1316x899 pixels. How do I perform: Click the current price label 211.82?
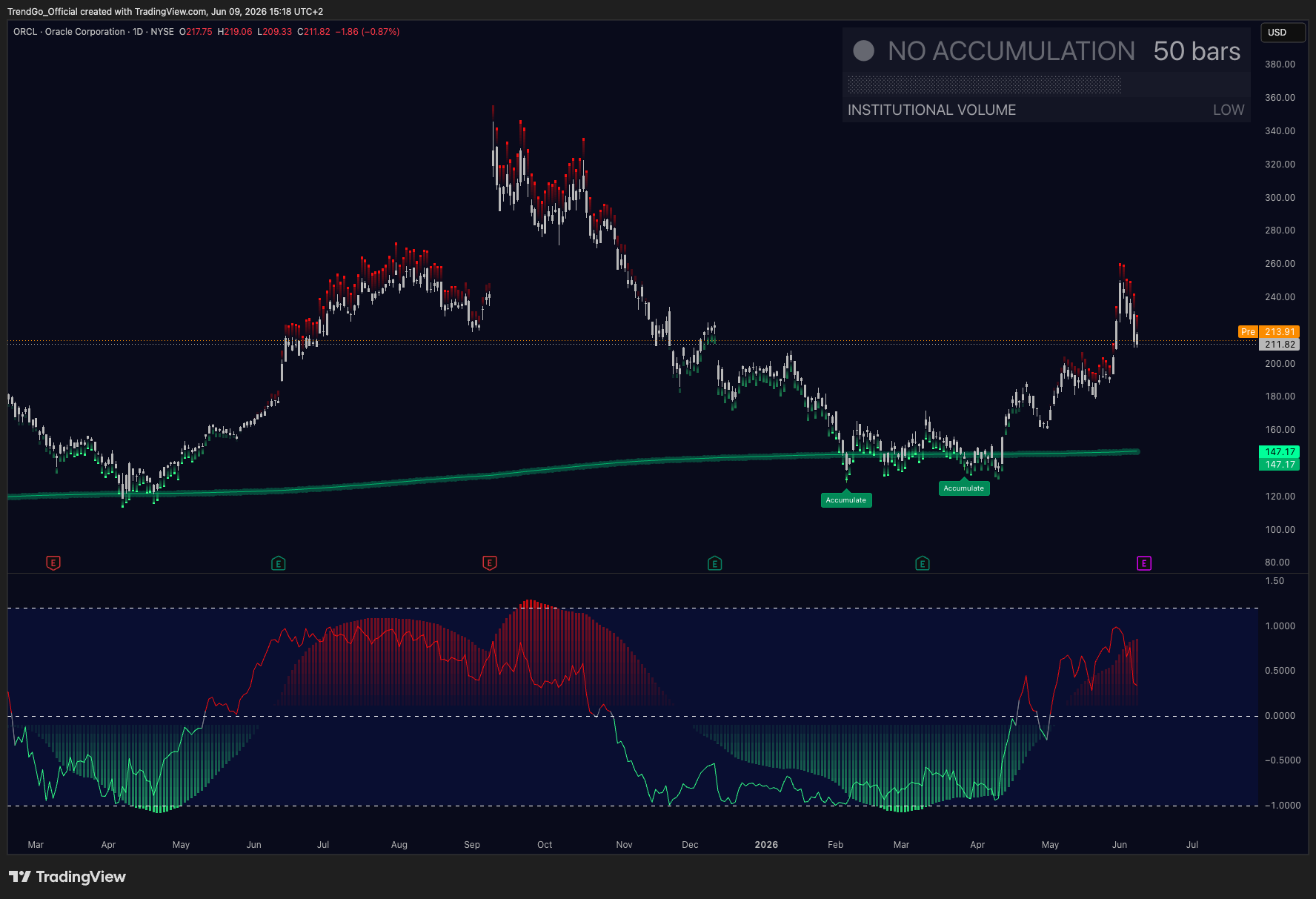point(1280,345)
